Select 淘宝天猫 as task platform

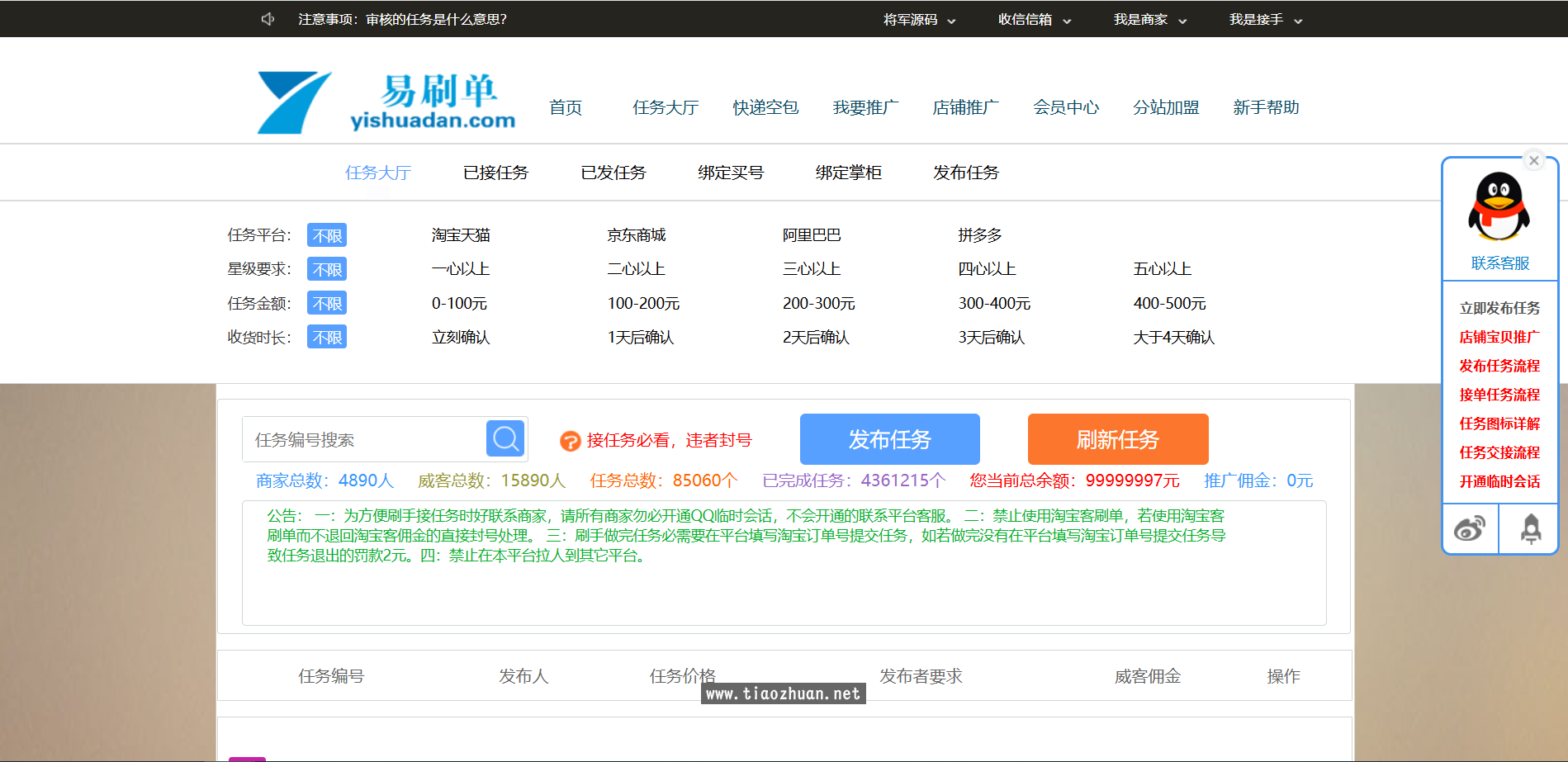click(x=459, y=234)
